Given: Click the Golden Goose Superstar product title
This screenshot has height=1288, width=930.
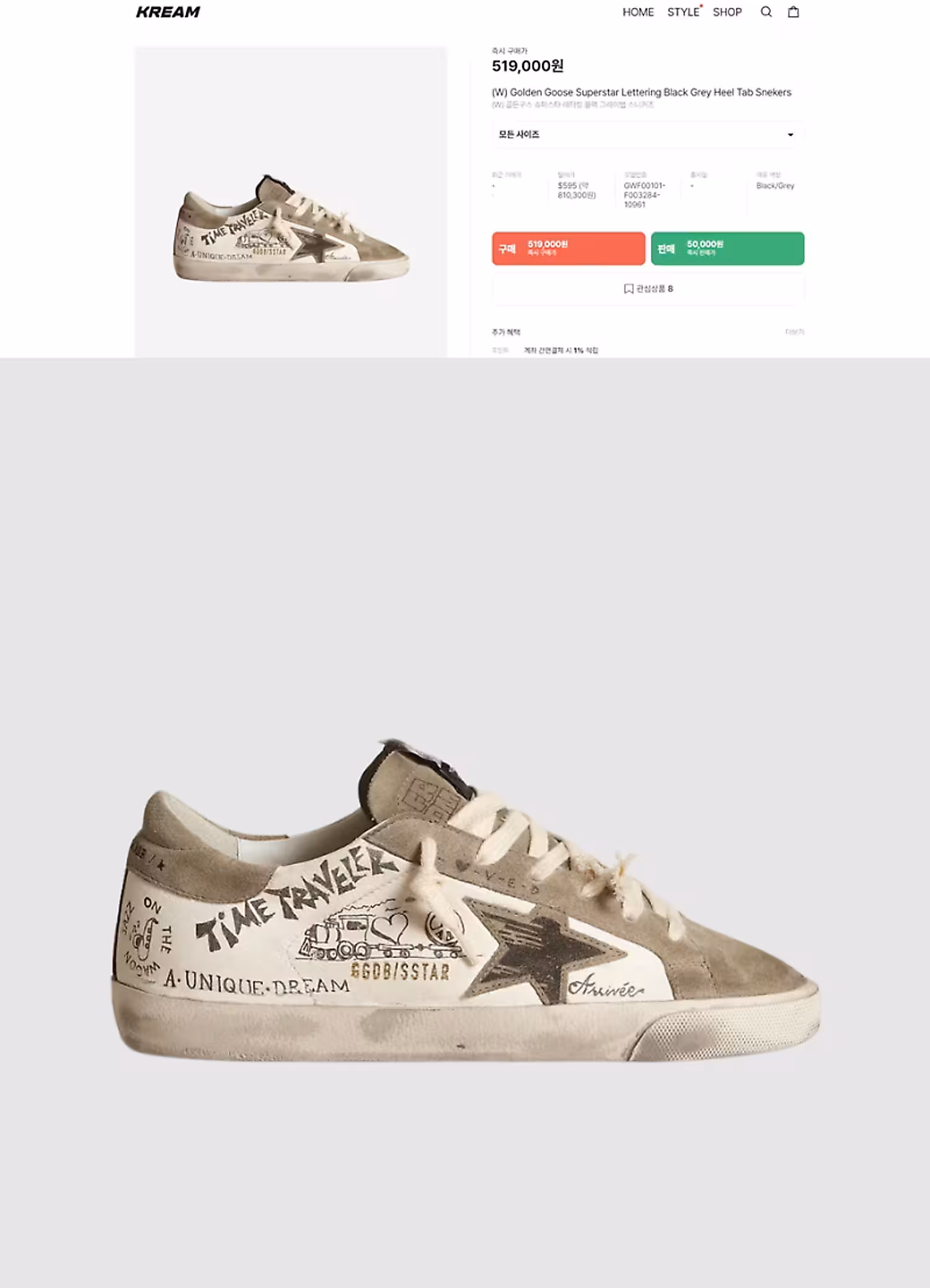Looking at the screenshot, I should coord(642,92).
